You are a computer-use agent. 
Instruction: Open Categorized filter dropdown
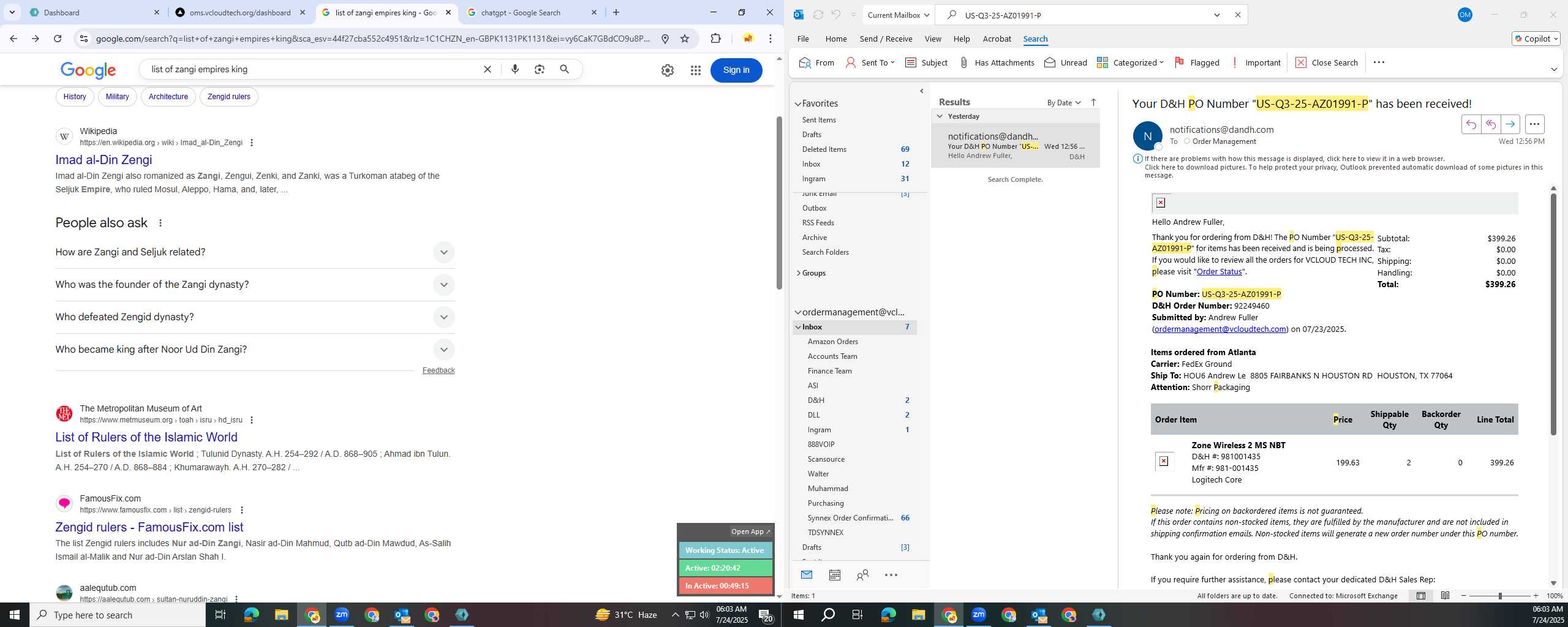coord(1130,62)
